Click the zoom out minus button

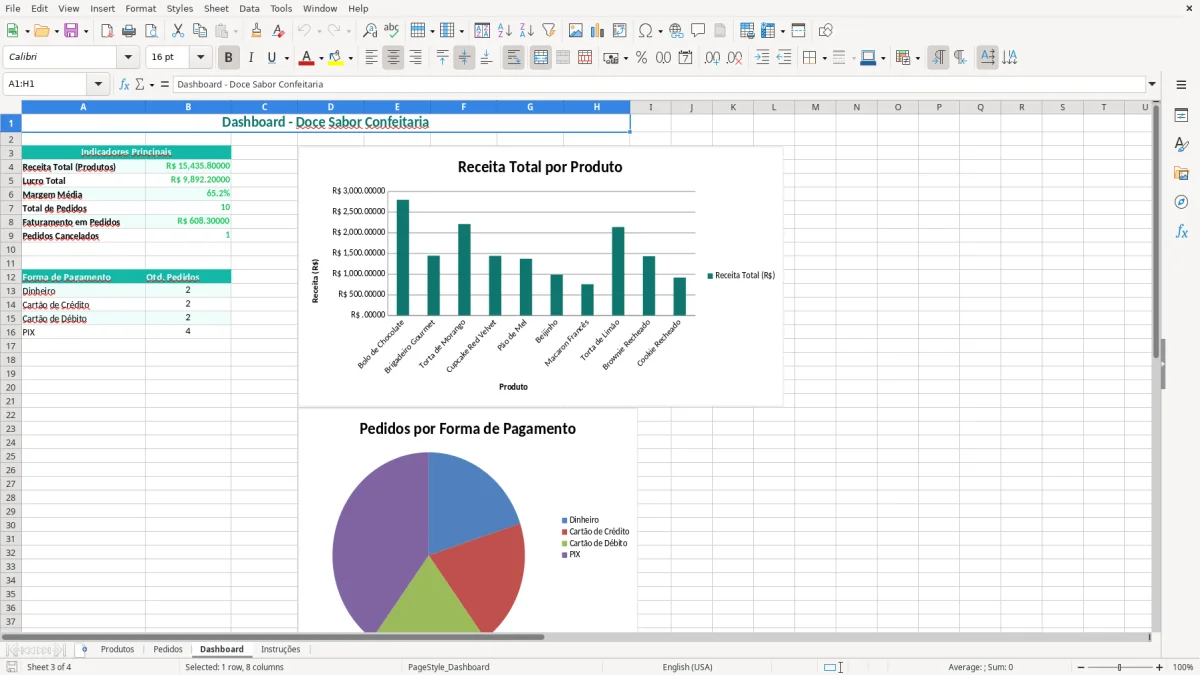pyautogui.click(x=1079, y=667)
